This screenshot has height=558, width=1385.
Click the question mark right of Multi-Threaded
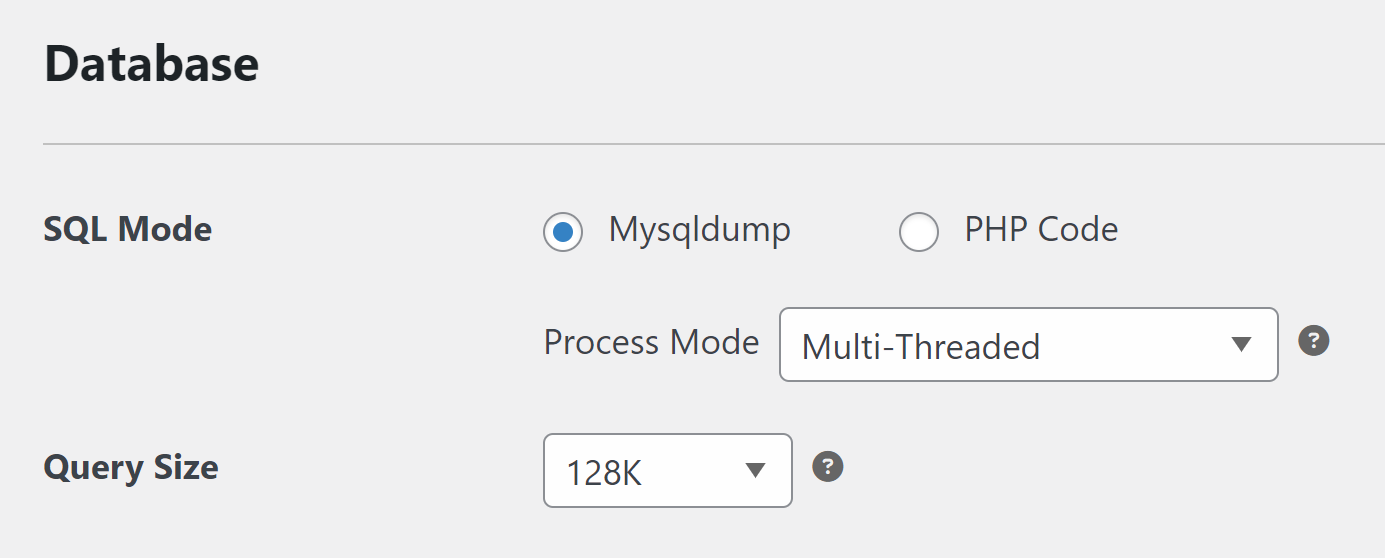tap(1313, 341)
